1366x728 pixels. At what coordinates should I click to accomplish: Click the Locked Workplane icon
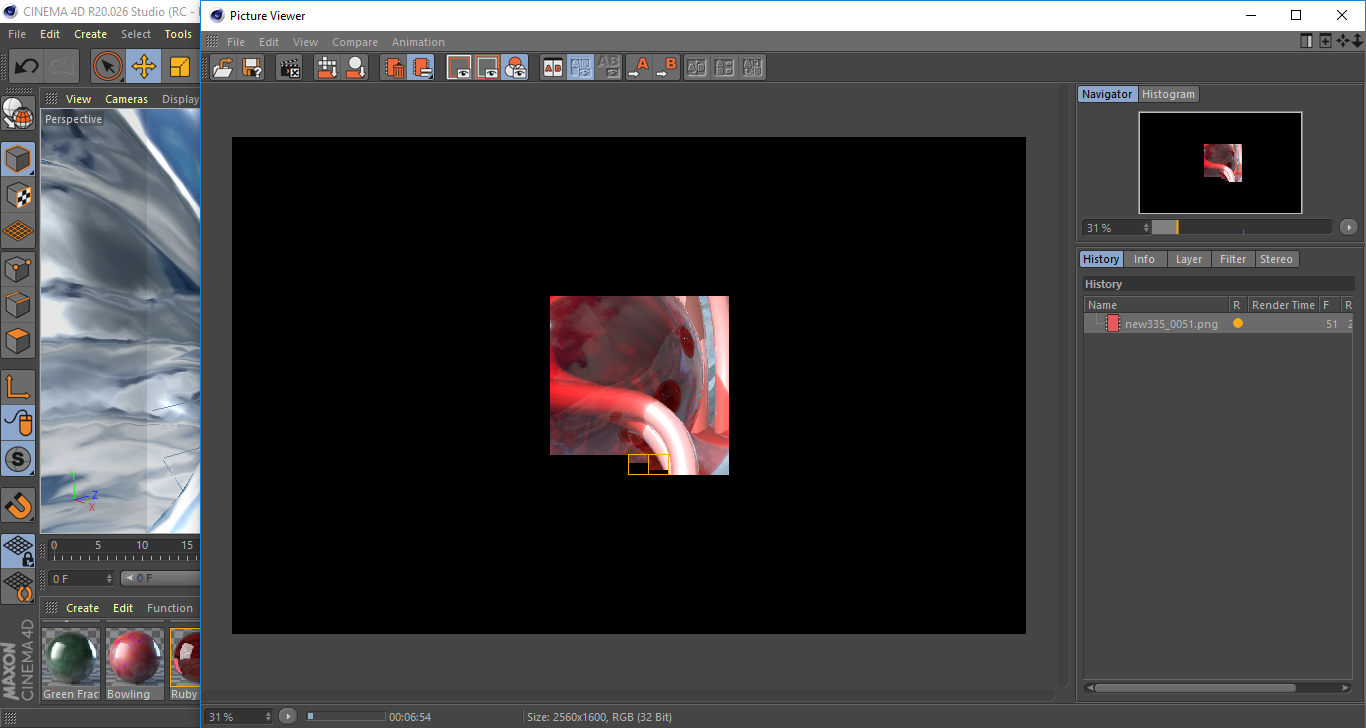[x=18, y=550]
